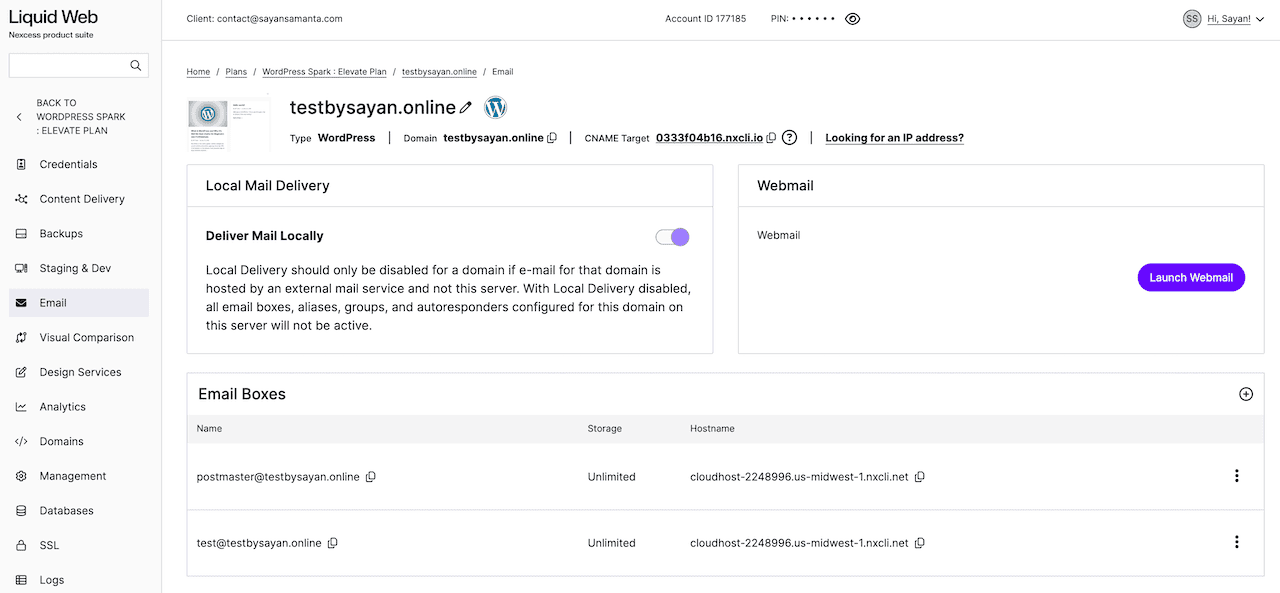Click the Backups sidebar icon

(20, 233)
